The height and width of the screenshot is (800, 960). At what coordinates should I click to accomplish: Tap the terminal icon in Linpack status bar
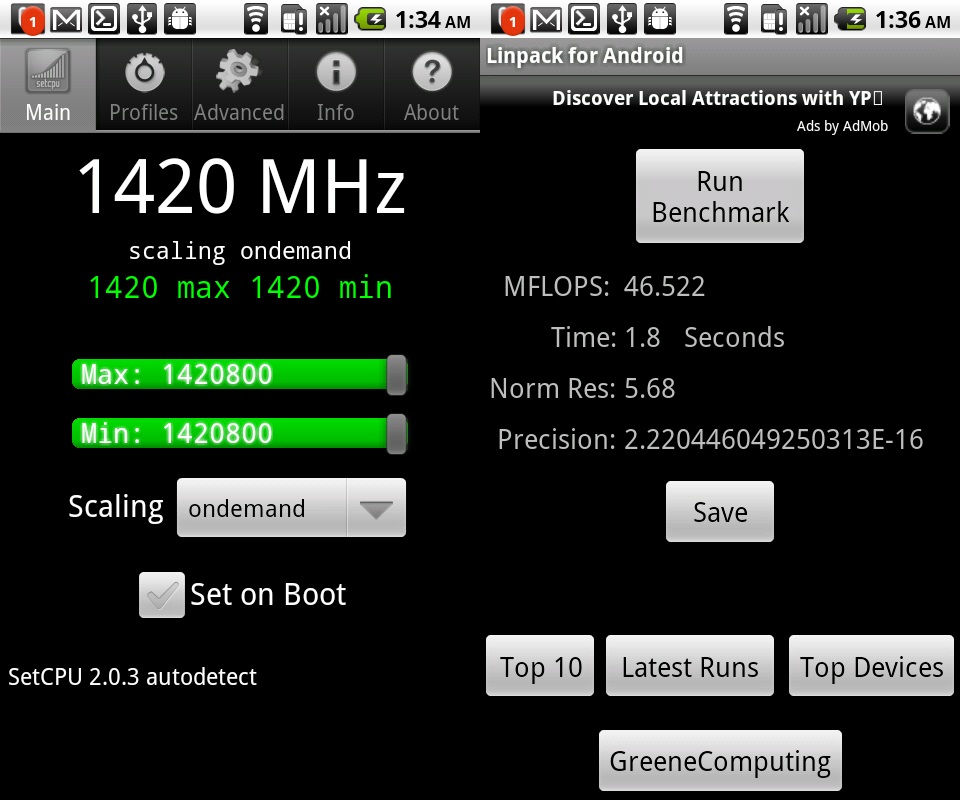click(x=584, y=20)
